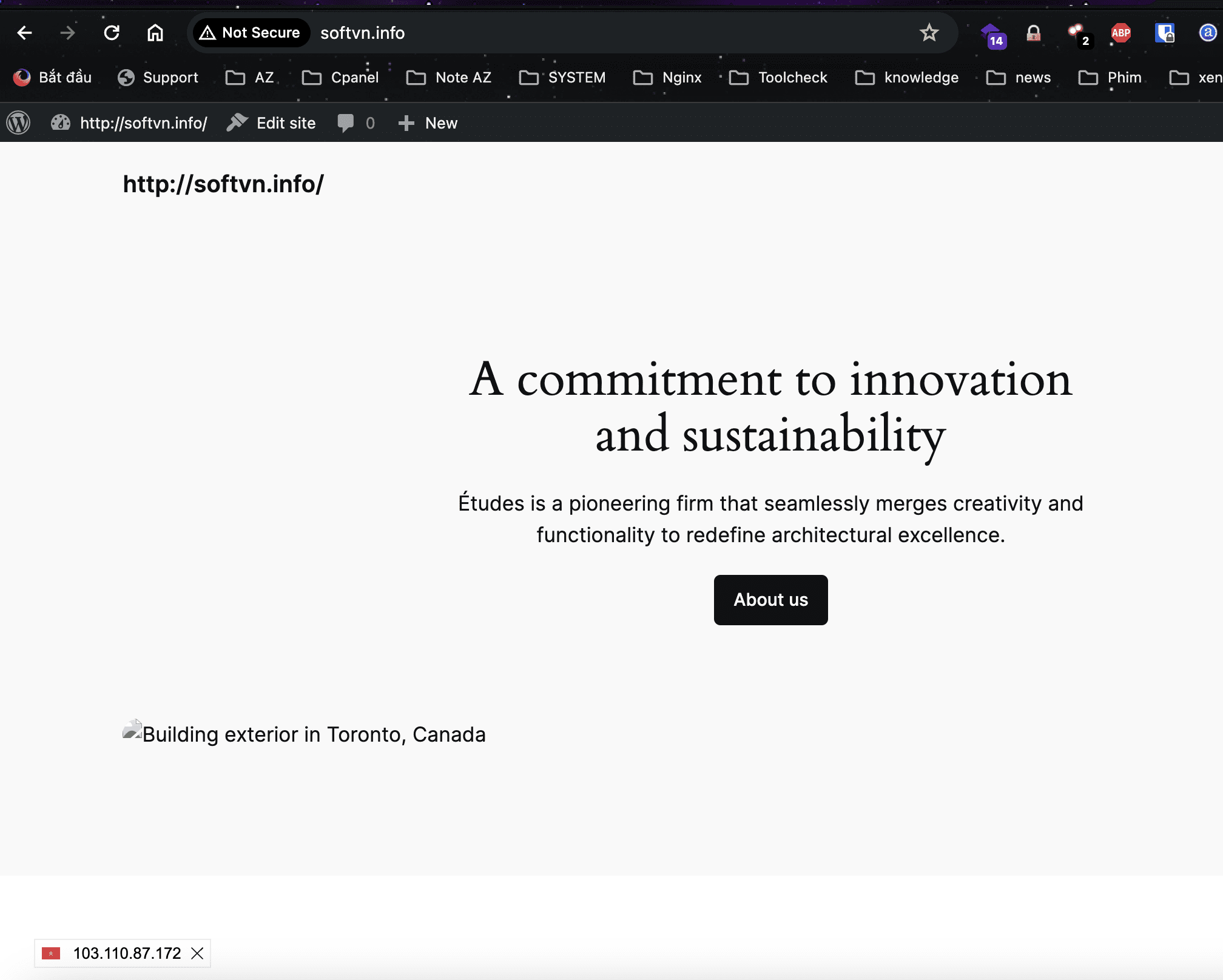Expand the Toolcheck bookmark folder

(x=778, y=78)
